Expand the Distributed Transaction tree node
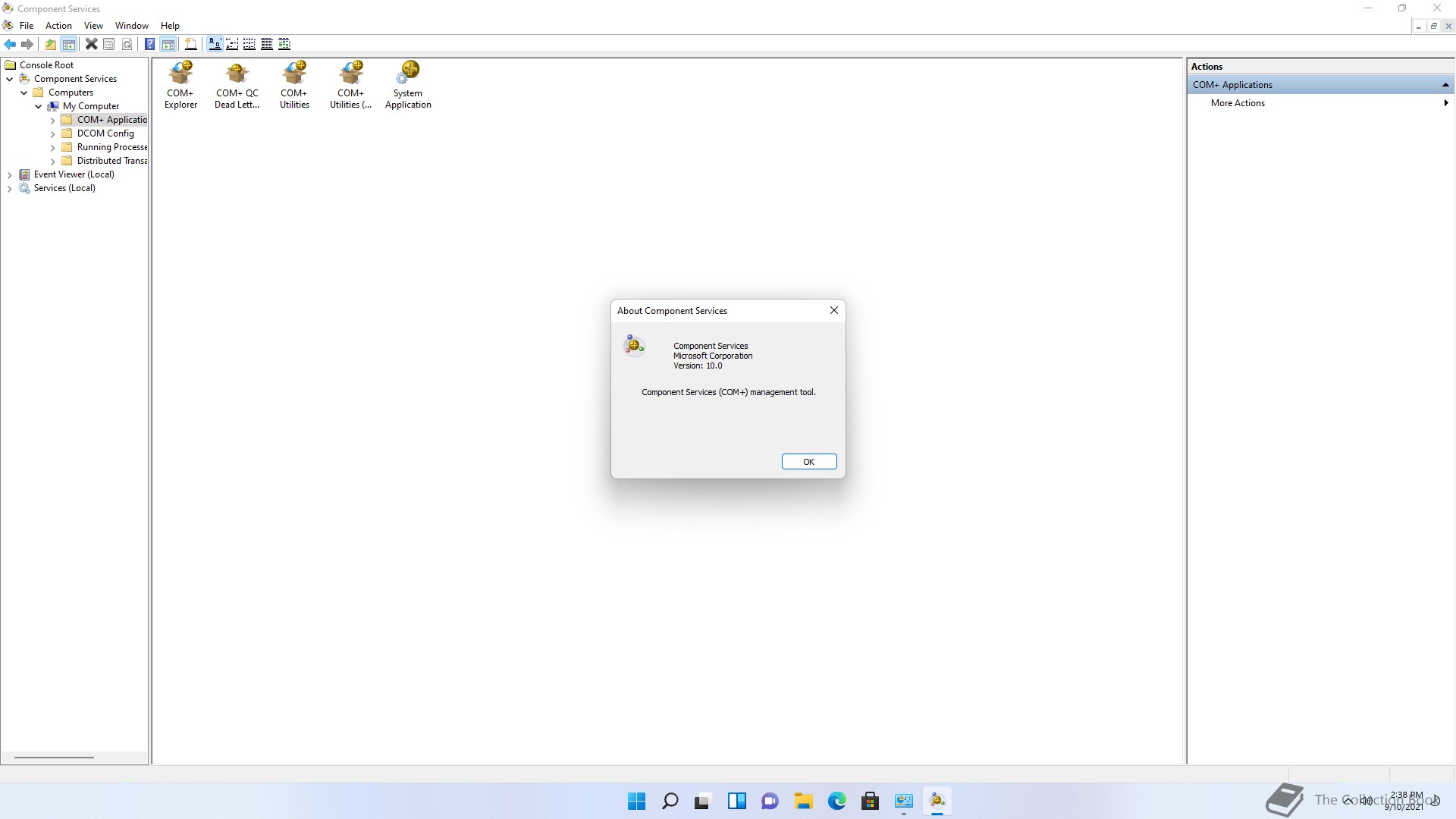Screen dimensions: 1456x819 pyautogui.click(x=52, y=161)
